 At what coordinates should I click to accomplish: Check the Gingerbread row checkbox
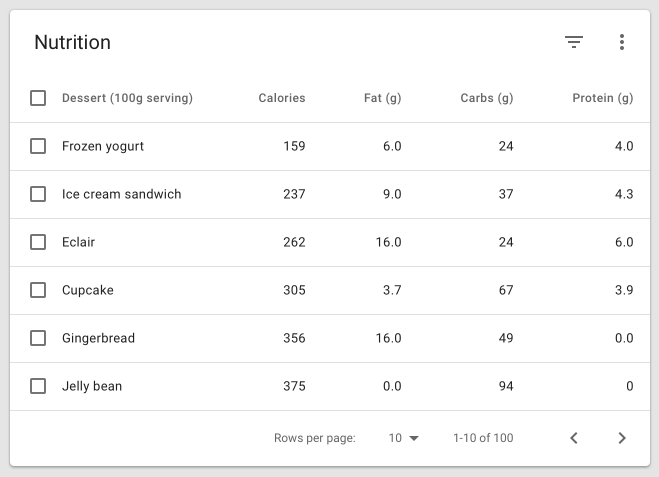click(x=38, y=338)
